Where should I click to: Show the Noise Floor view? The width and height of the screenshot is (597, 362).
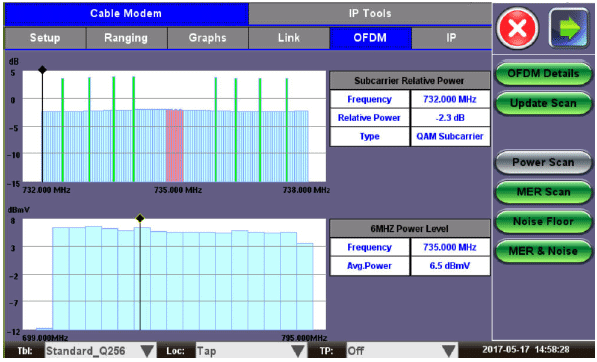coord(543,222)
